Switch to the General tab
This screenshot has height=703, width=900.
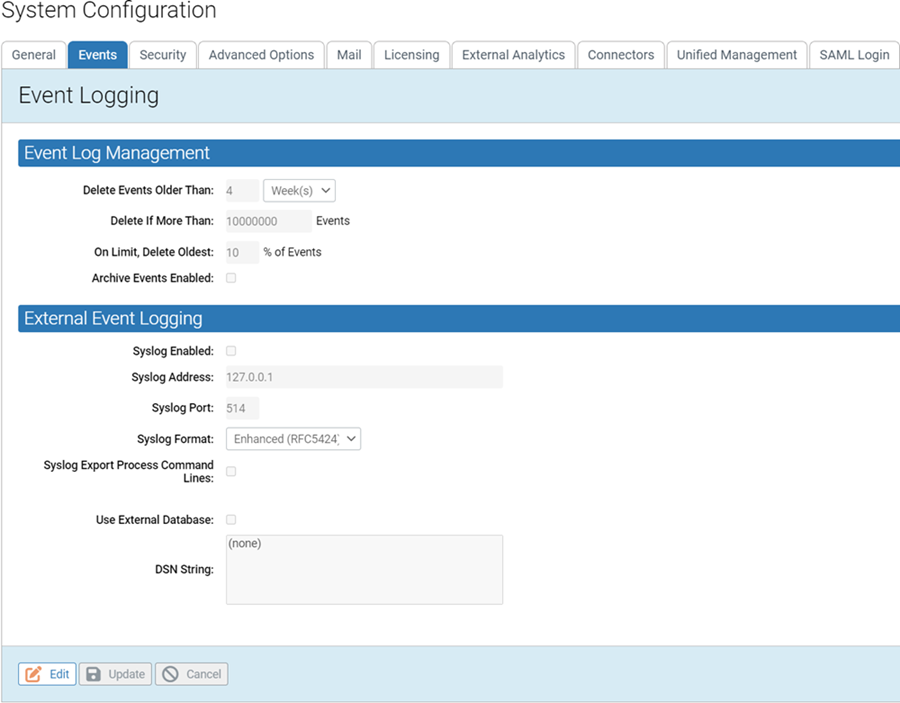tap(33, 55)
